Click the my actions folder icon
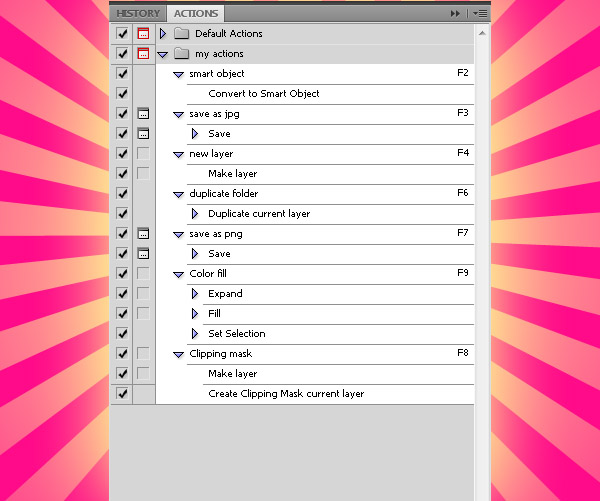 181,54
